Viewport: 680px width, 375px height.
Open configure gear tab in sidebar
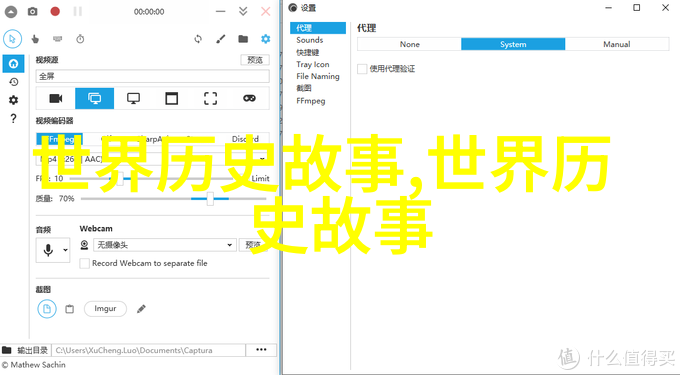coord(13,100)
